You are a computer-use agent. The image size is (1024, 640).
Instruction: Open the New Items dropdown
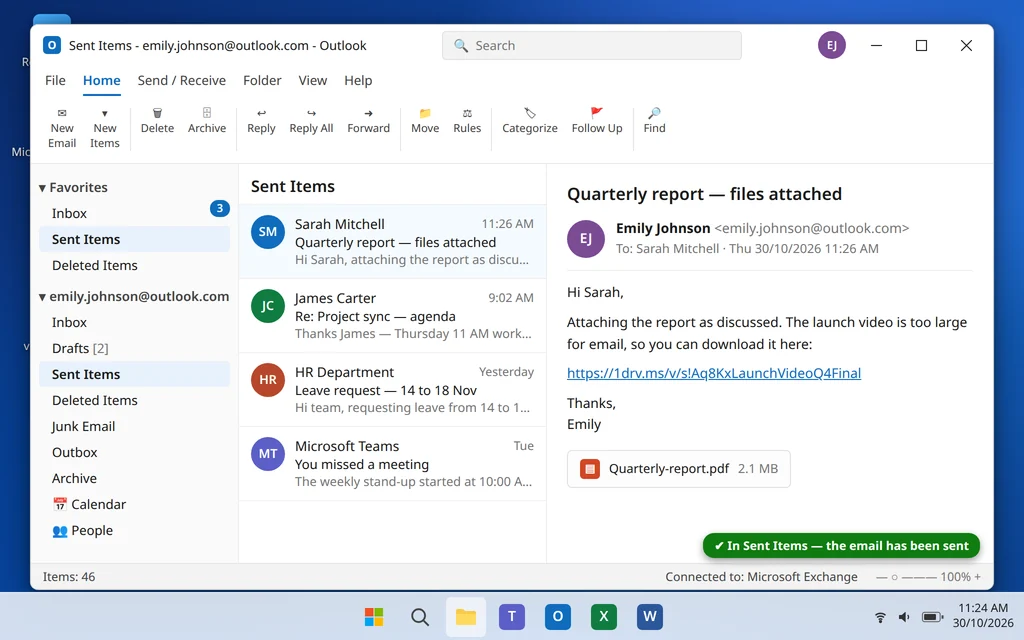tap(104, 128)
